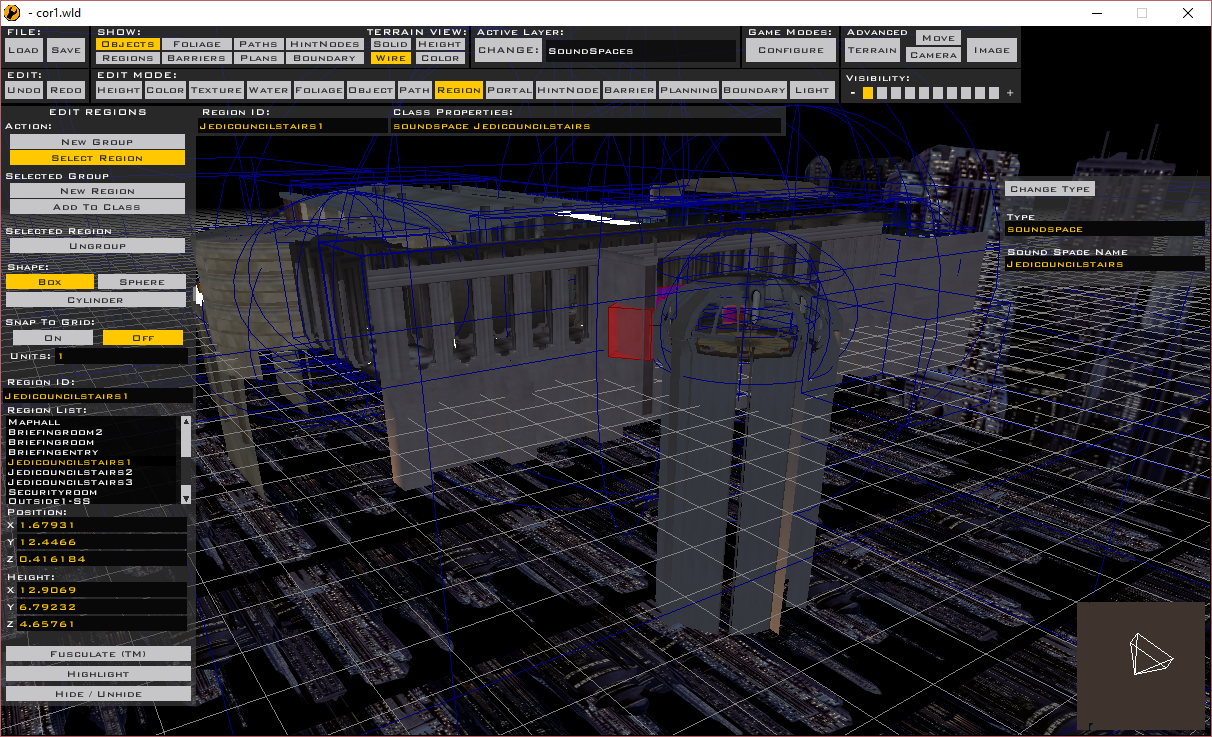The image size is (1212, 737).
Task: Select Maphall in the Region List
Action: [x=33, y=422]
